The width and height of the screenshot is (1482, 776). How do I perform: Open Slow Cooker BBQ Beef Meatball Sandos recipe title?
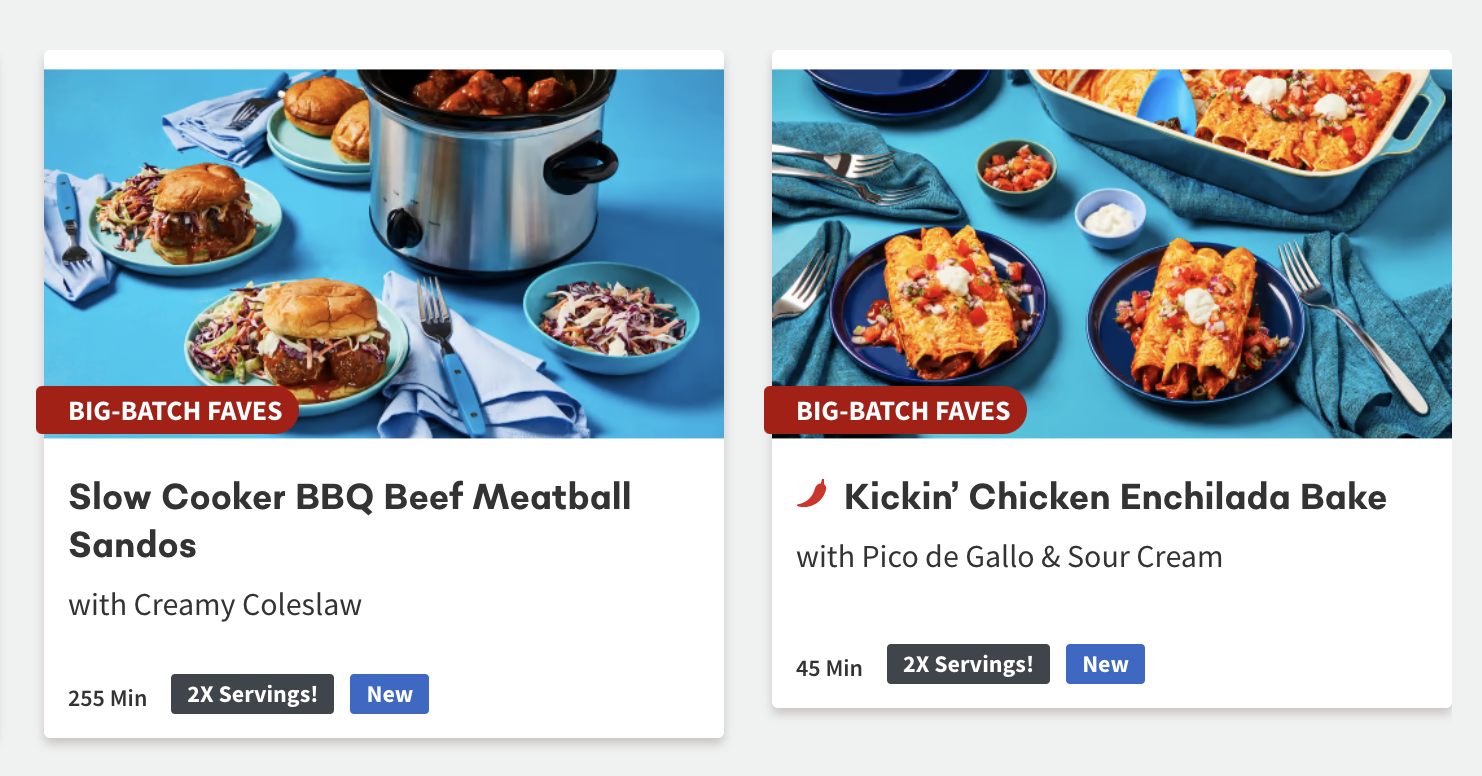coord(350,520)
